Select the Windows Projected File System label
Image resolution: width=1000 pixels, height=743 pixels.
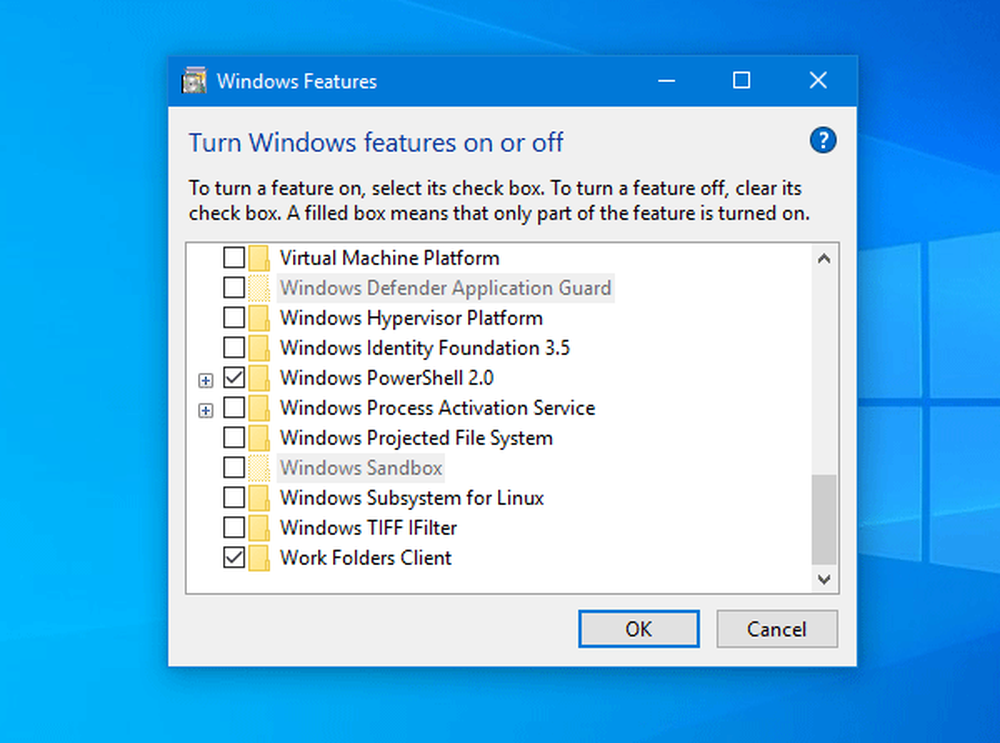point(416,438)
